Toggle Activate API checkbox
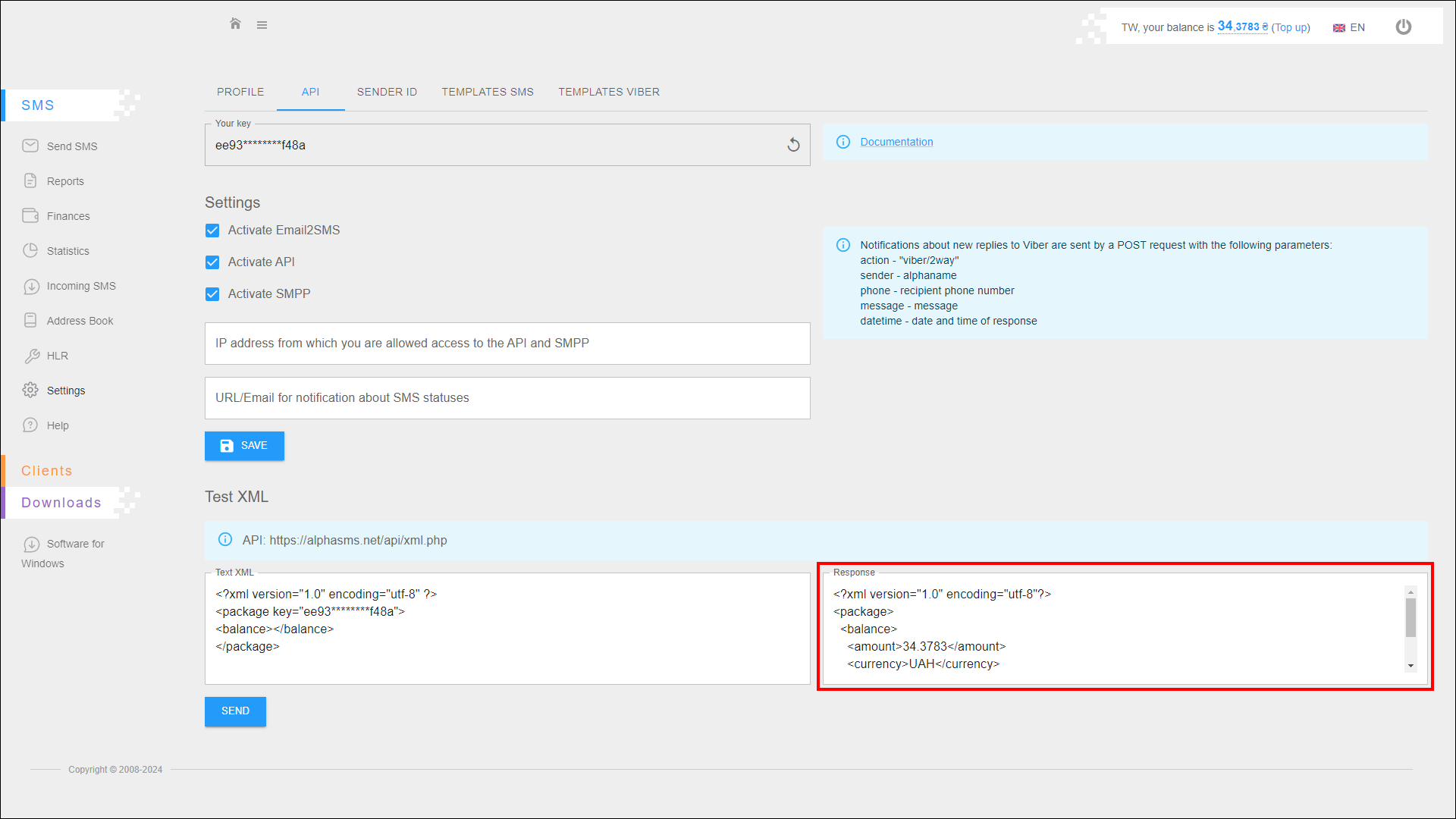The height and width of the screenshot is (819, 1456). 212,262
